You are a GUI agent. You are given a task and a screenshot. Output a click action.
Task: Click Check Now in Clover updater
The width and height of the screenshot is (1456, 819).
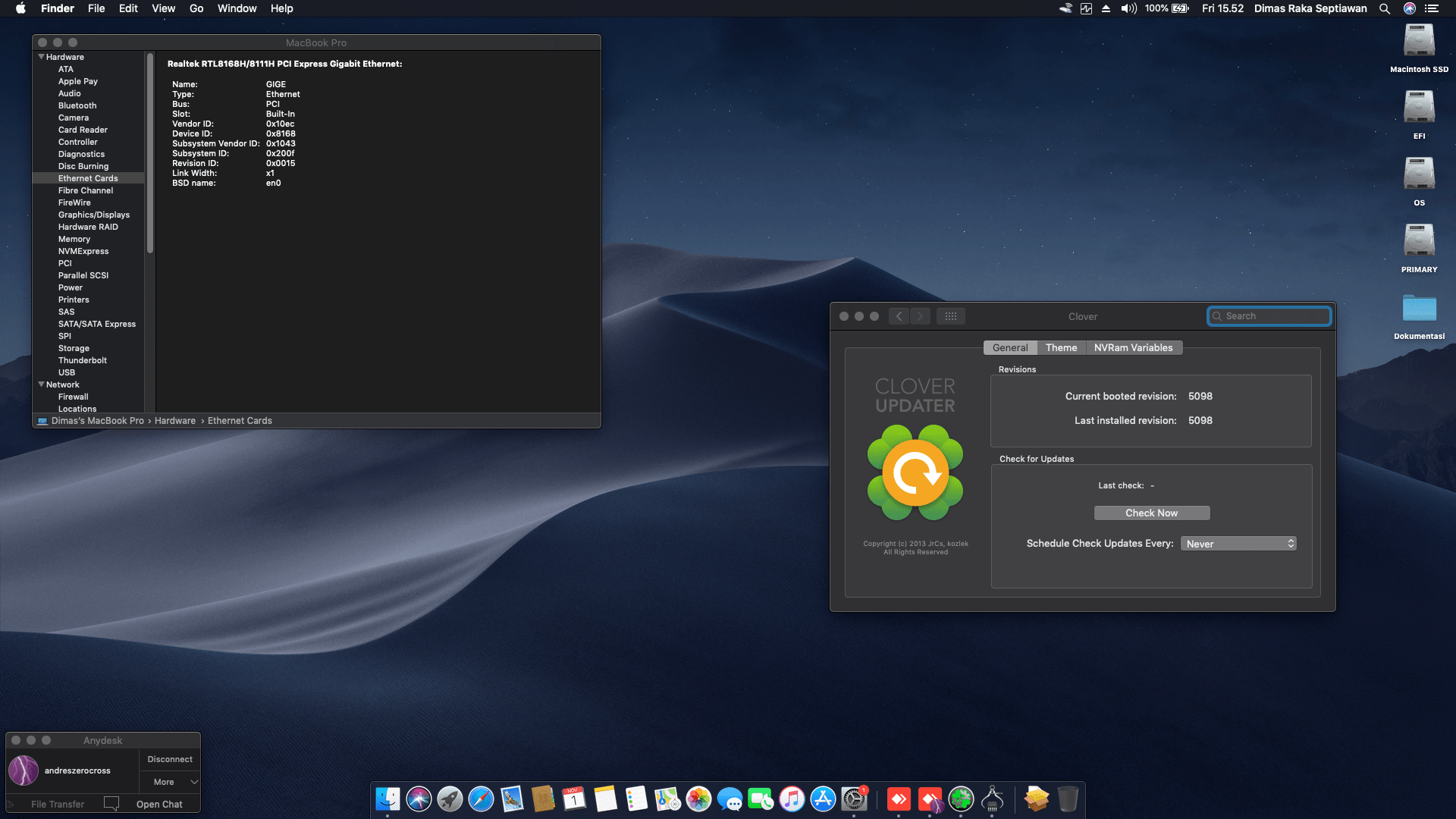1151,513
